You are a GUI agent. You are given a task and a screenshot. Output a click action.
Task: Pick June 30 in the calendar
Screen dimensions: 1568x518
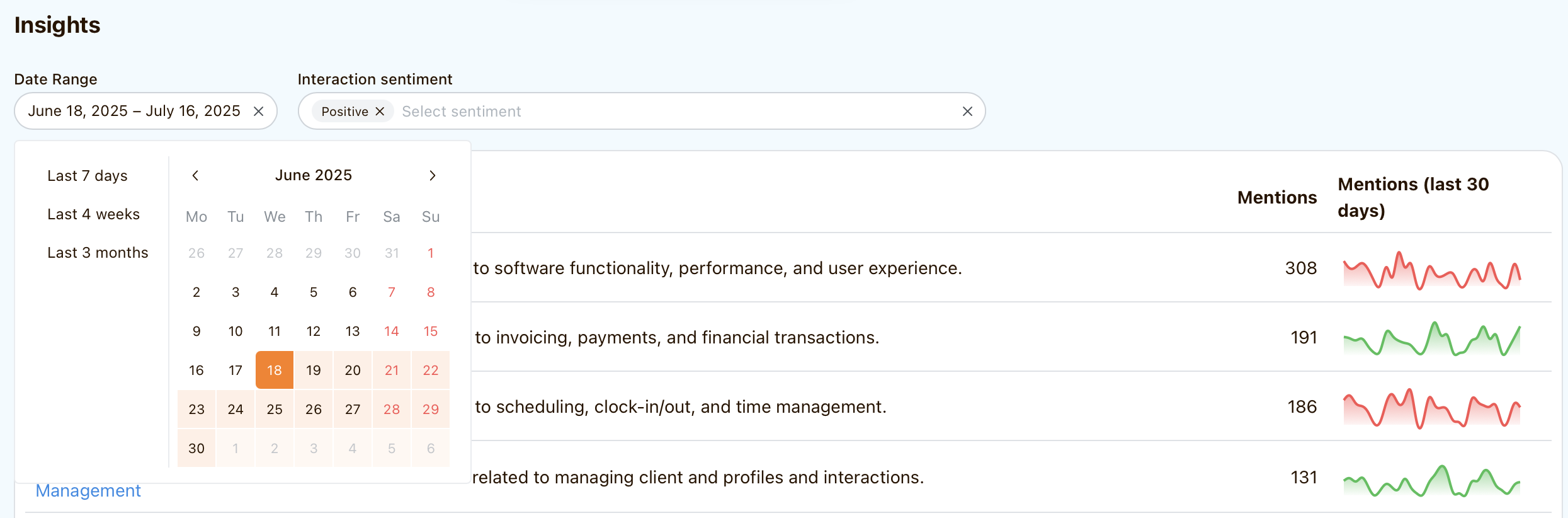point(196,448)
